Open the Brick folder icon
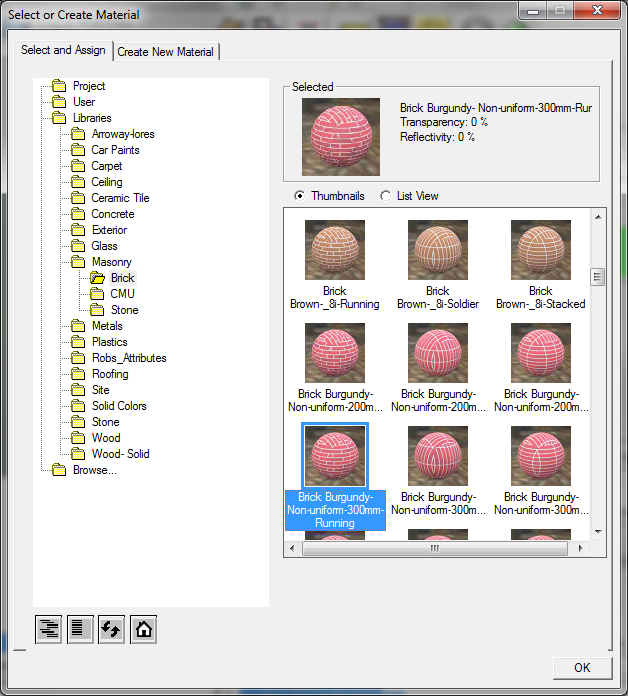This screenshot has width=628, height=696. pyautogui.click(x=97, y=278)
